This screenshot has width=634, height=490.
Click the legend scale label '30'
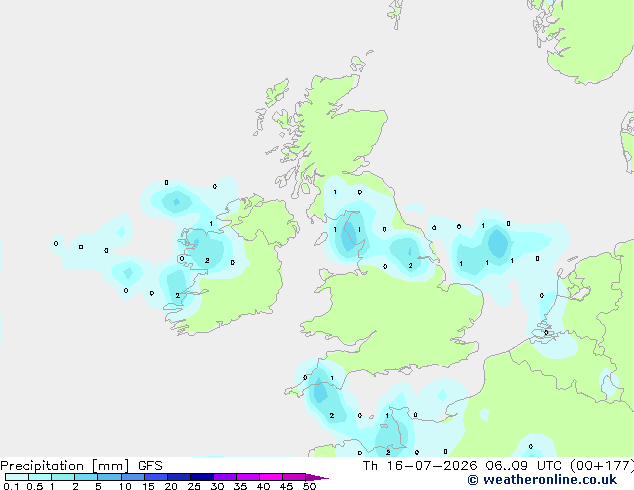217,486
